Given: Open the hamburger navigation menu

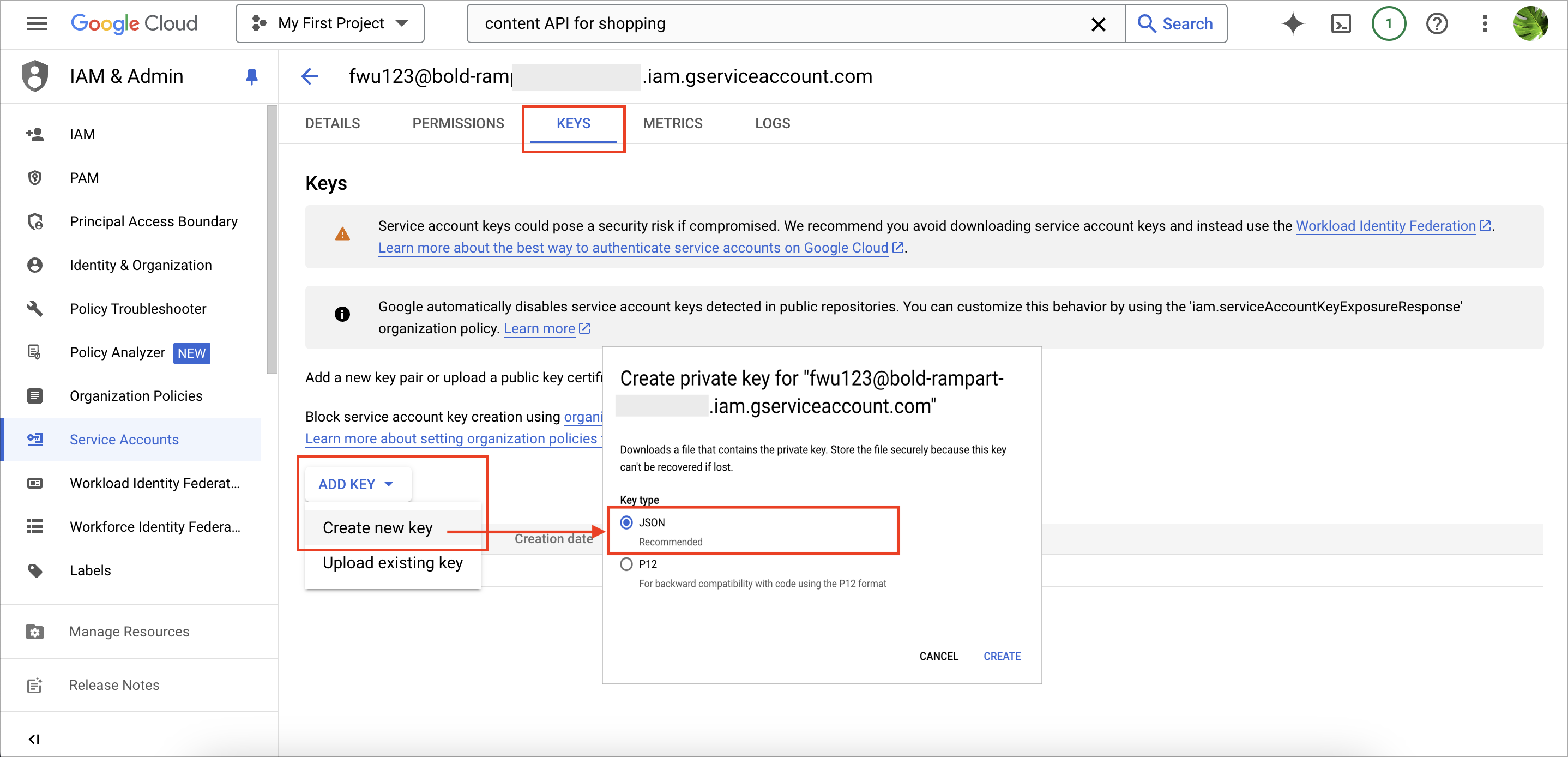Looking at the screenshot, I should [x=37, y=24].
